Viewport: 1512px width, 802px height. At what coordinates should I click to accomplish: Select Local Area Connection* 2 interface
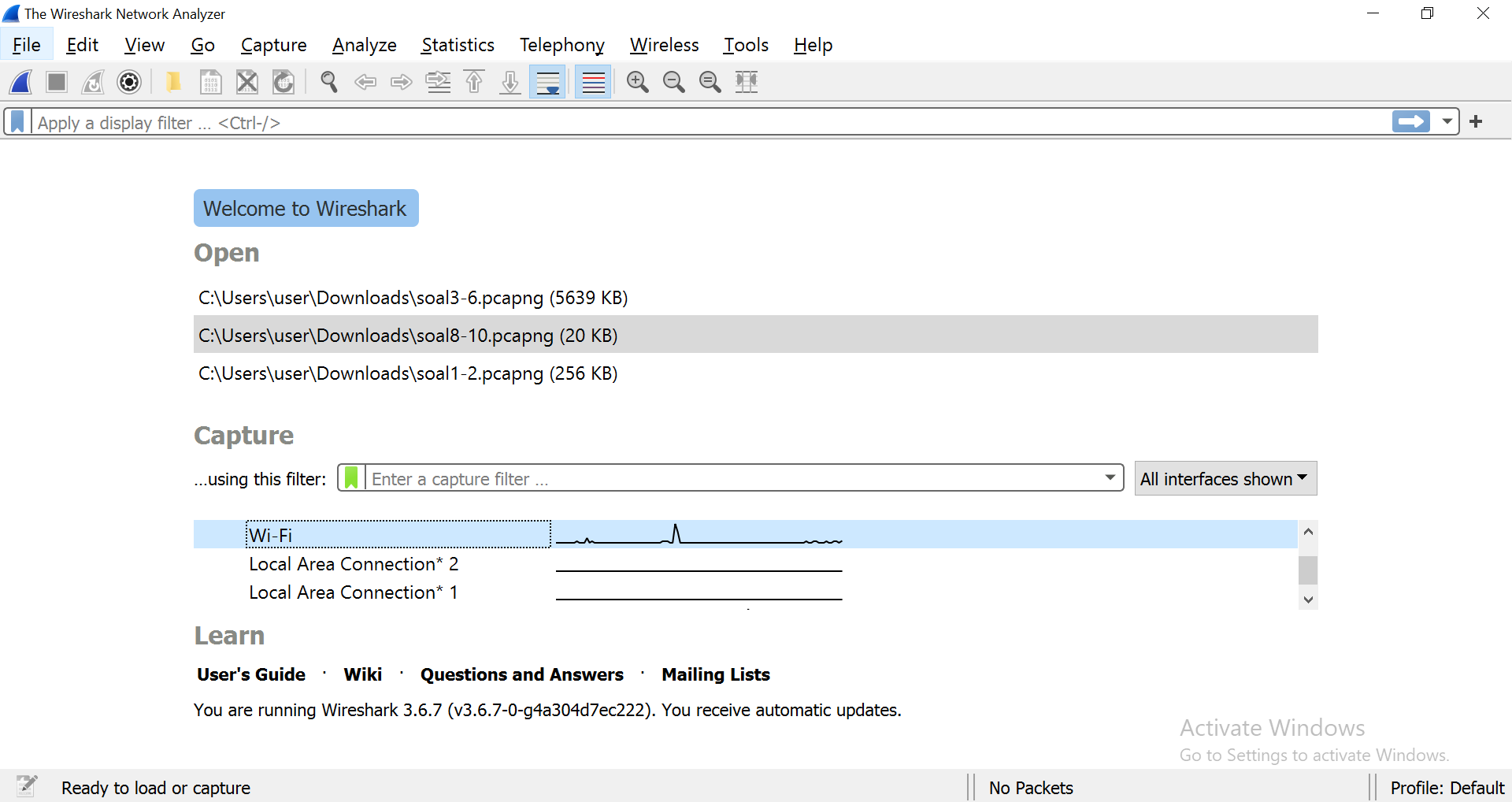[745, 563]
